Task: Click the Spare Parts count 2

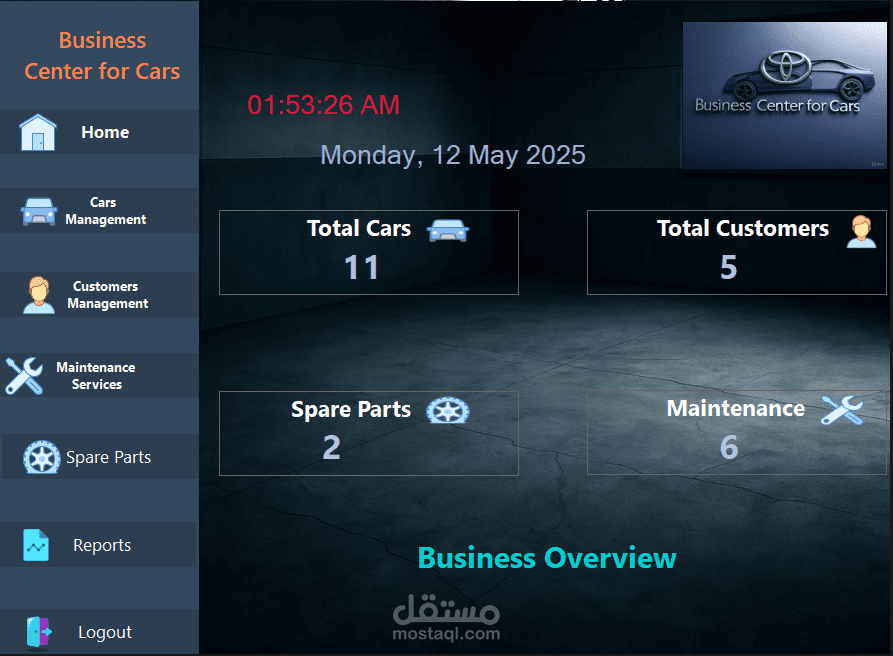Action: [331, 448]
